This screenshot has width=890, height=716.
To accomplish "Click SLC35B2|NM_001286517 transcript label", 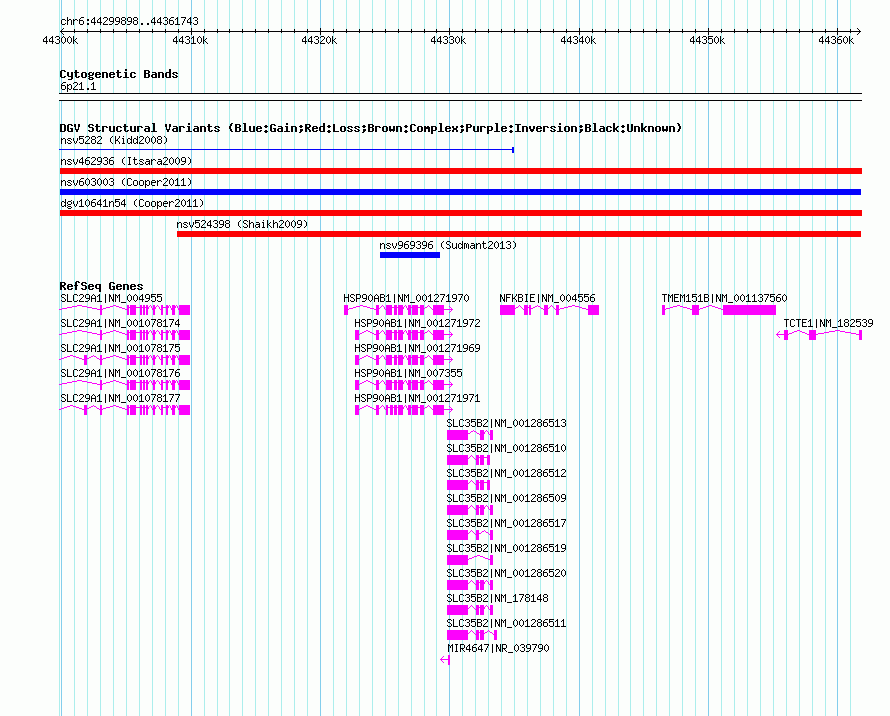I will [x=506, y=523].
